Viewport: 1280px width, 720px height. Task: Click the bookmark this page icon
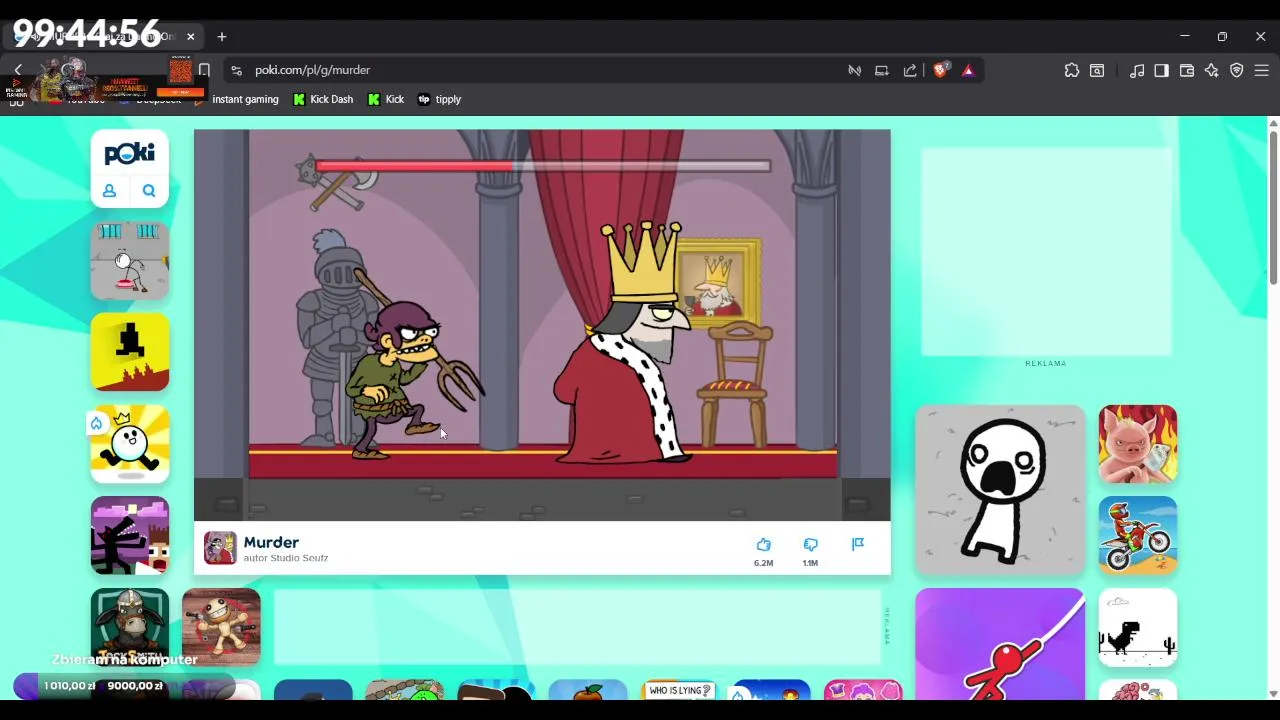(x=204, y=70)
